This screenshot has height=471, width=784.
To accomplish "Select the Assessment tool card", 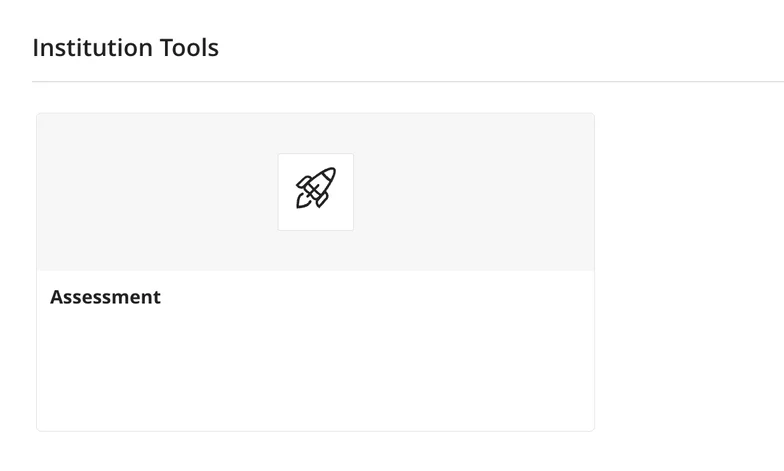I will pos(315,330).
